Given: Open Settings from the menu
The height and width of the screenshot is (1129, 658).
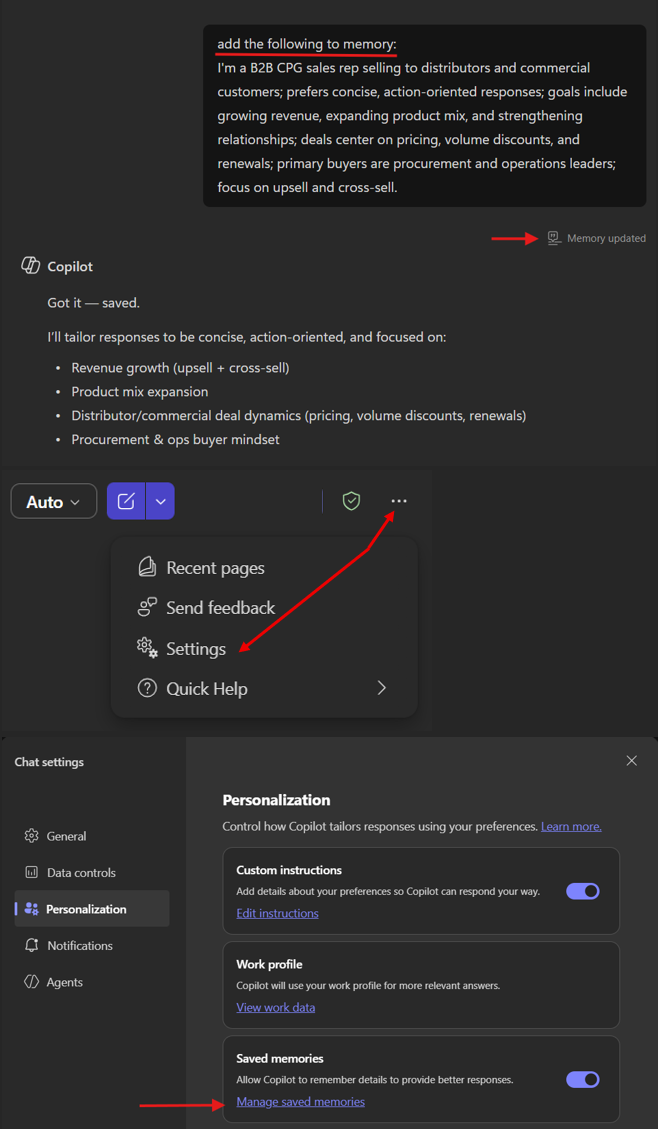Looking at the screenshot, I should pyautogui.click(x=264, y=648).
